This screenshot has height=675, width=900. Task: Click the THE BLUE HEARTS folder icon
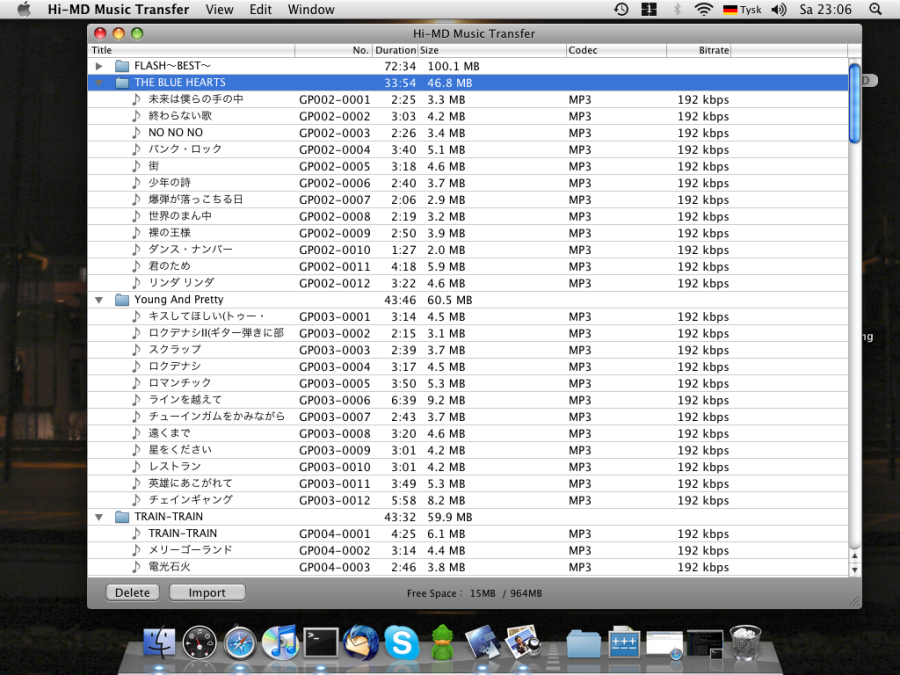click(x=122, y=83)
